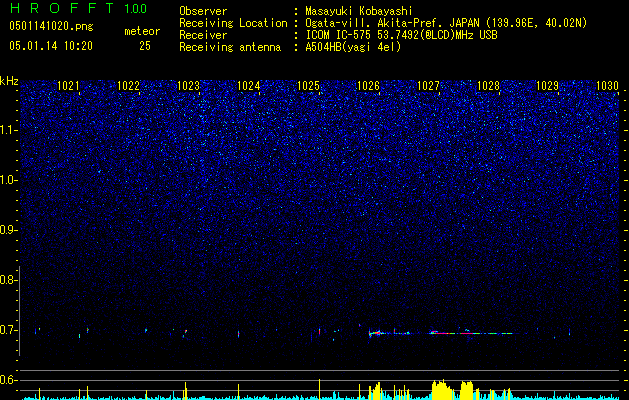Viewport: 629px width, 400px height.
Task: Select the filename 0501141020.png
Action: click(x=51, y=27)
